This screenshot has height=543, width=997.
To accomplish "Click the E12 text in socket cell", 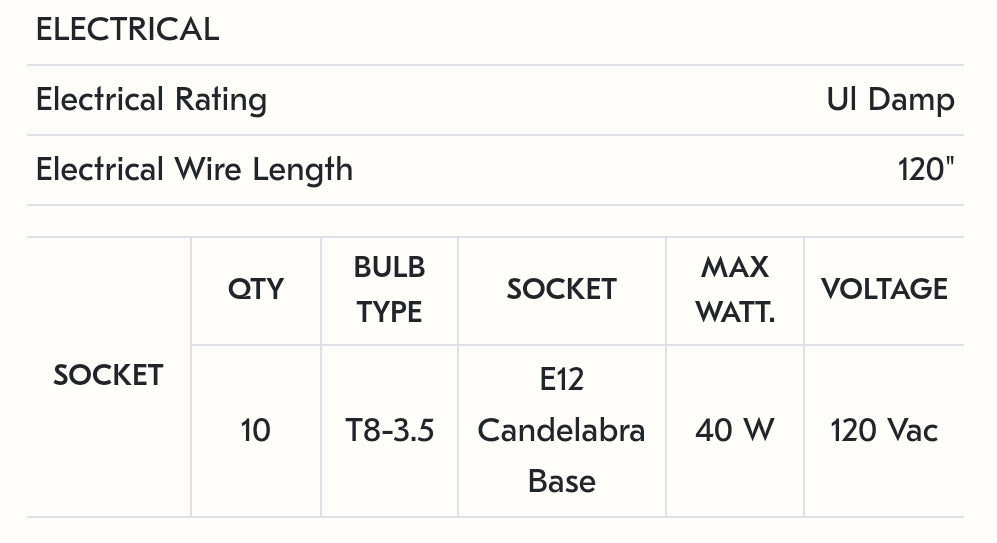I will point(561,380).
